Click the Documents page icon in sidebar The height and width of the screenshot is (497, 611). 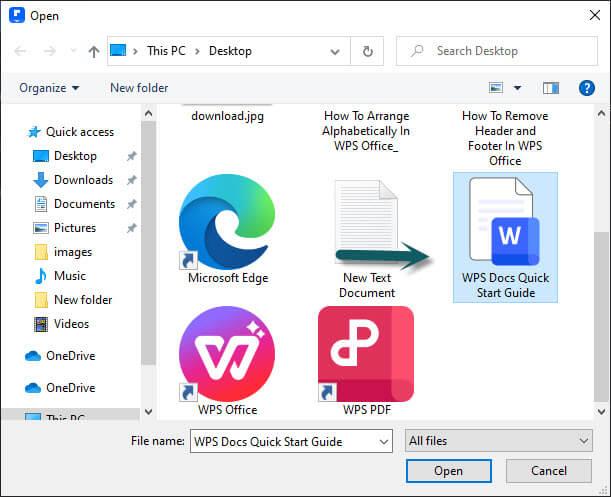click(41, 204)
